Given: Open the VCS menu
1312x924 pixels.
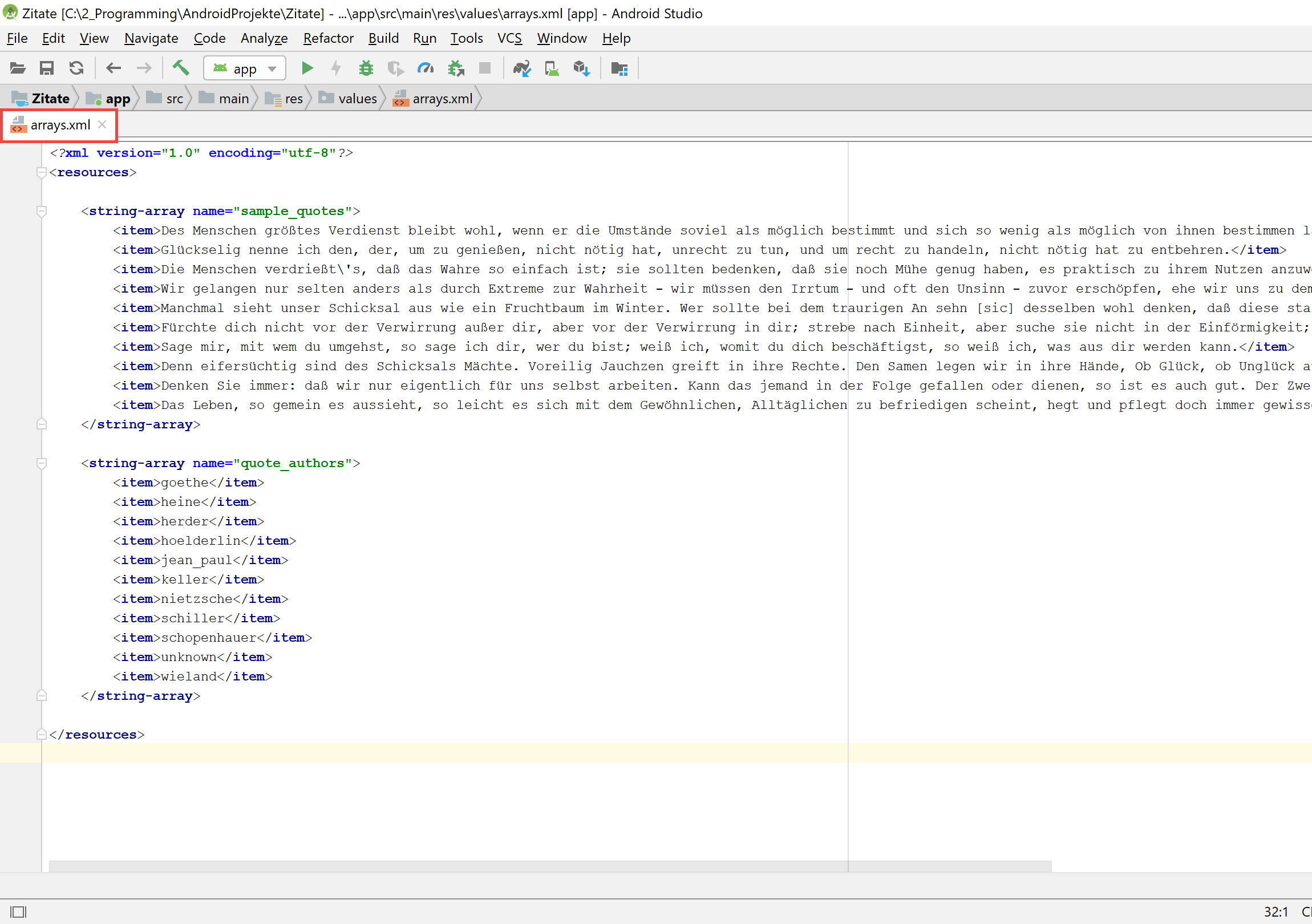Looking at the screenshot, I should (x=510, y=38).
